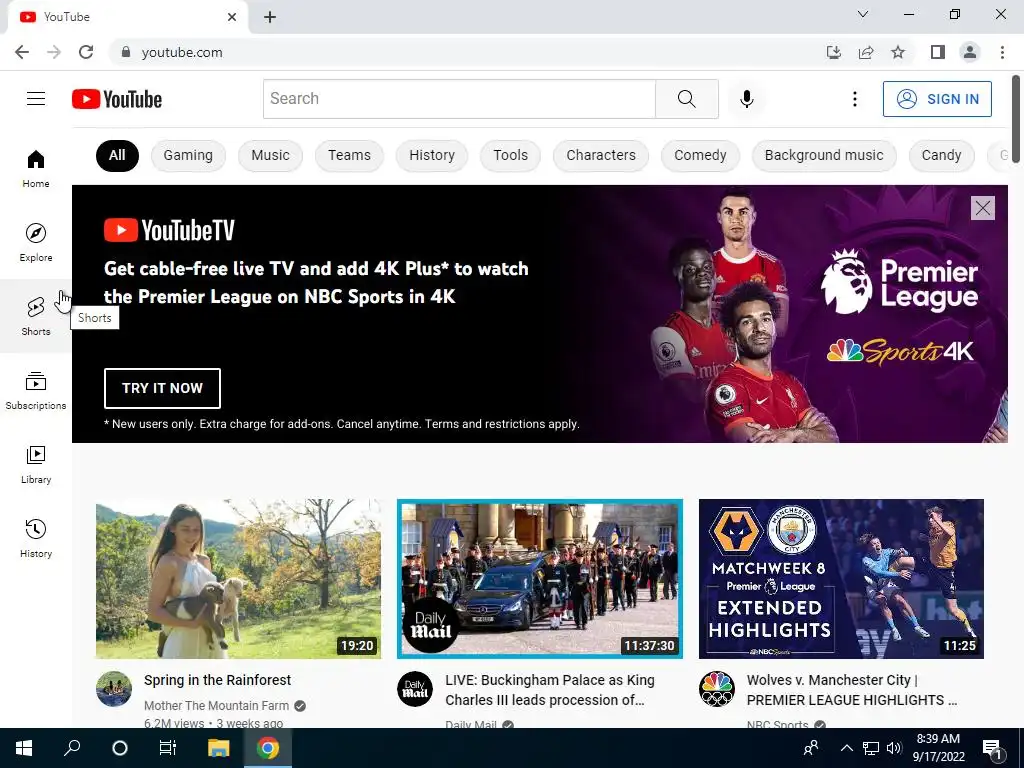Select the History filter chip
1024x768 pixels.
point(432,155)
